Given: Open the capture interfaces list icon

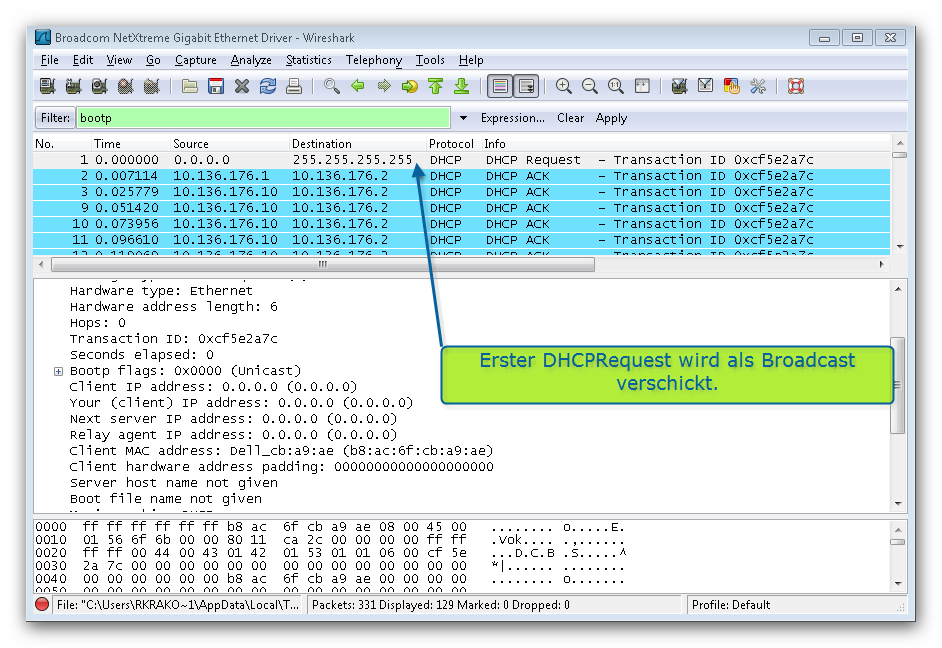Looking at the screenshot, I should point(47,86).
